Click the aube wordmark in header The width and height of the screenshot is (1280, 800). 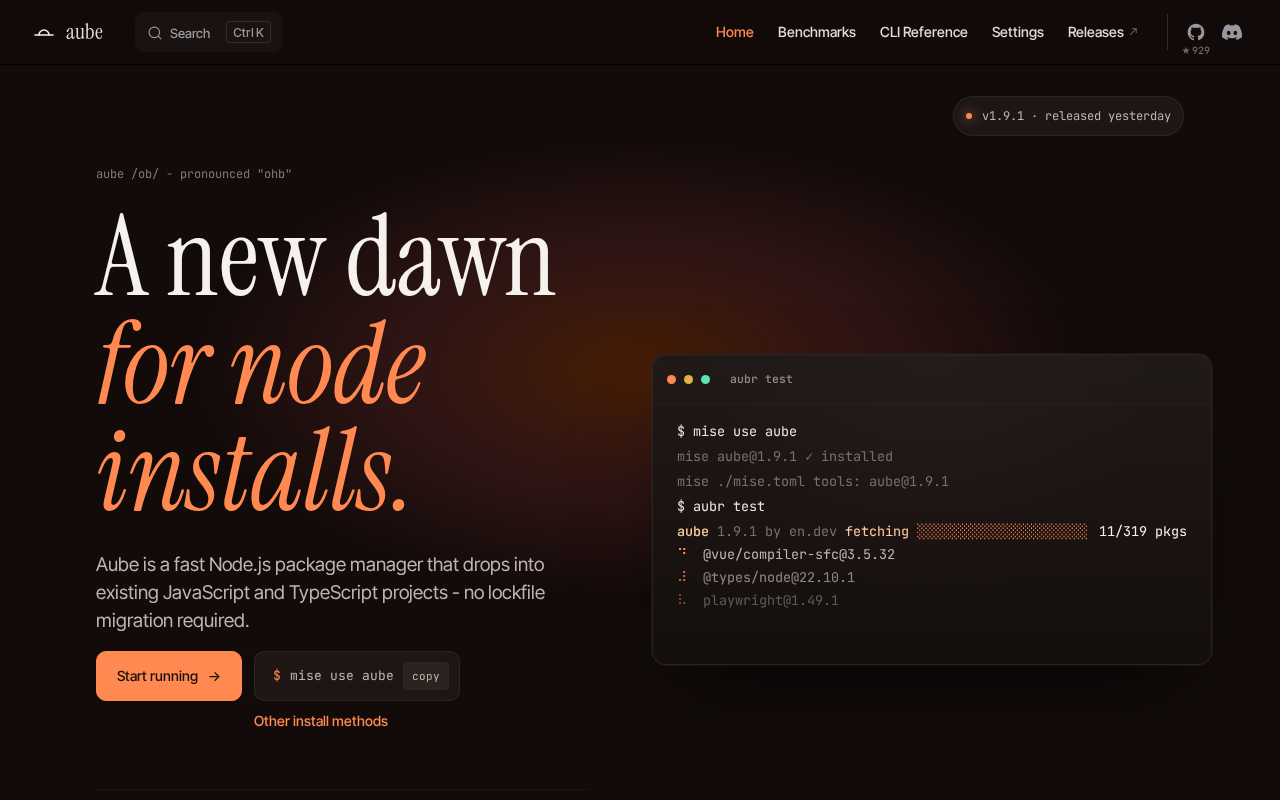pos(84,32)
